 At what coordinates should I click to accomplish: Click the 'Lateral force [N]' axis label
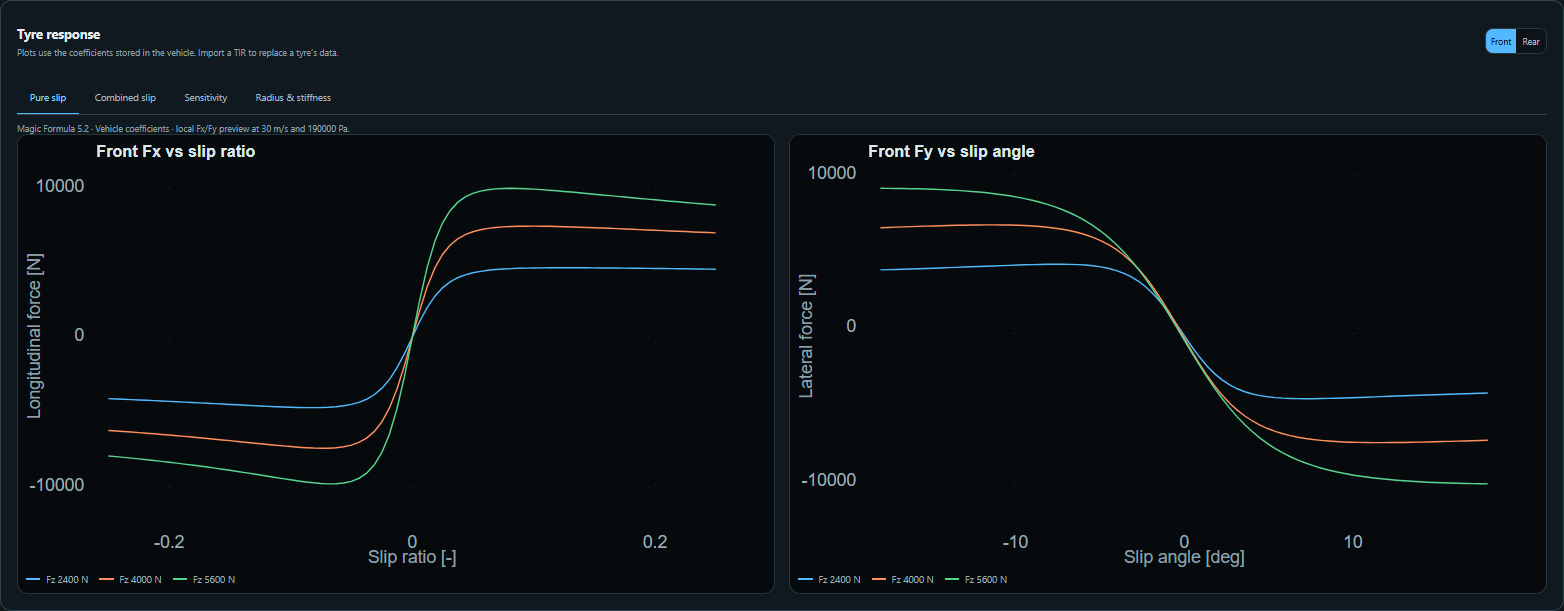point(807,335)
